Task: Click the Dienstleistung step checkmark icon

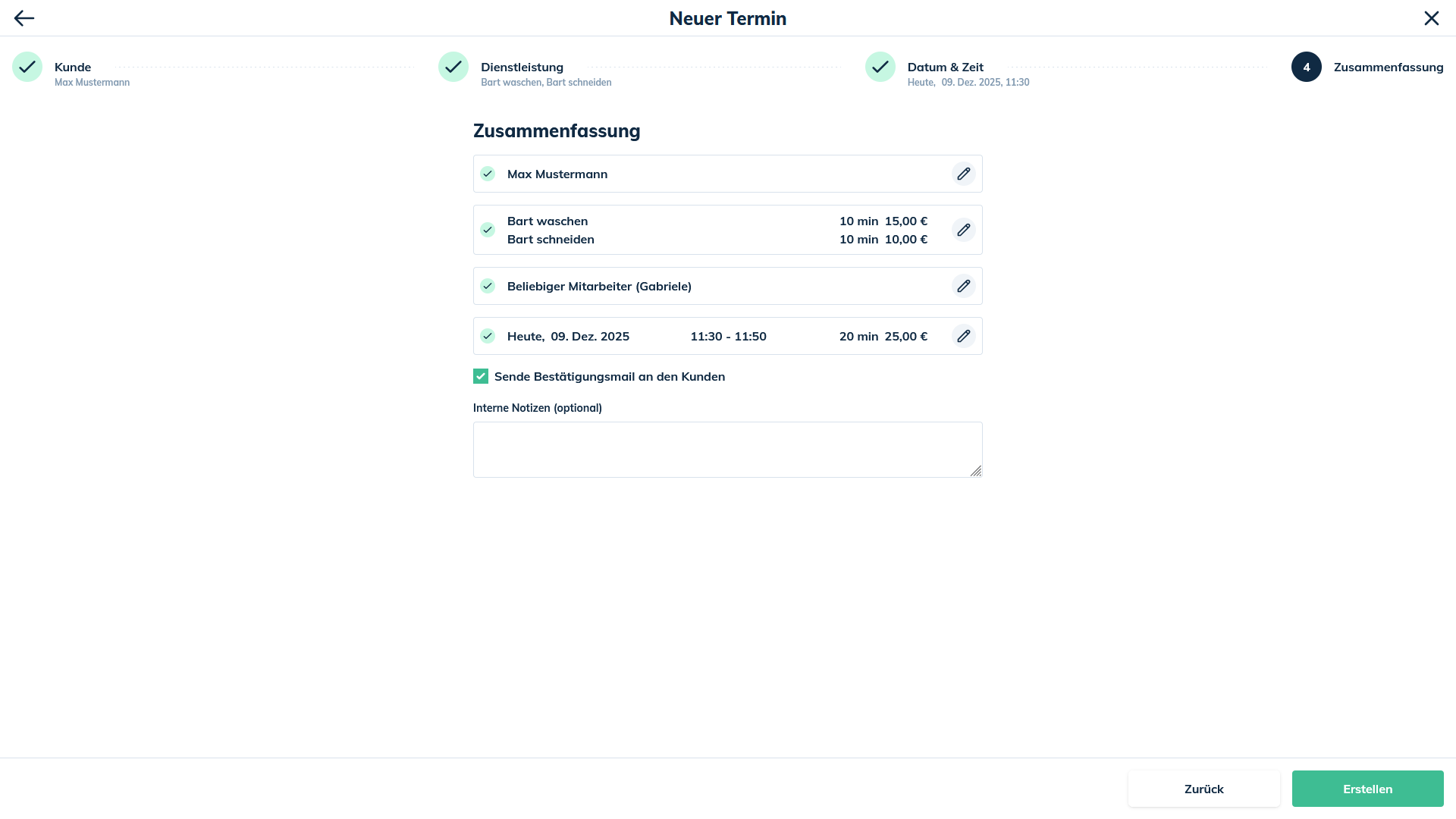Action: click(x=453, y=67)
